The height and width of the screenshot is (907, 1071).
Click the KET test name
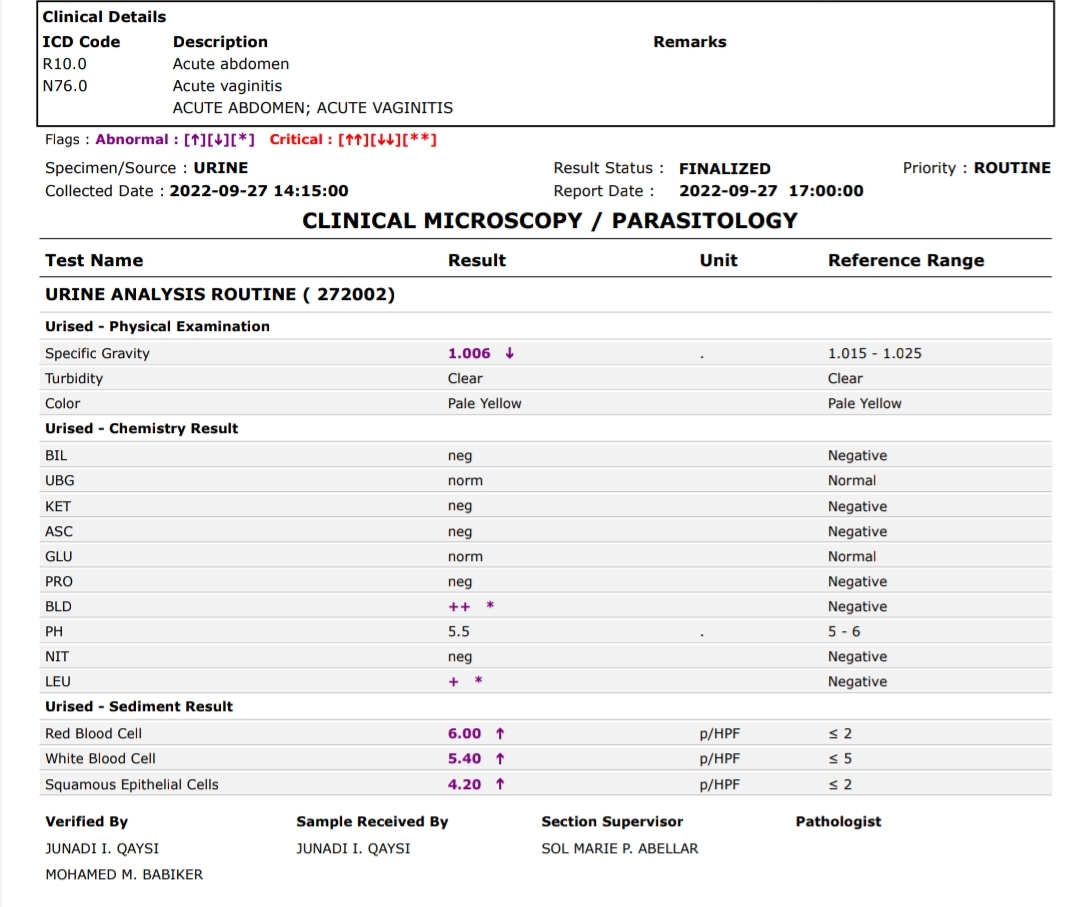tap(58, 506)
